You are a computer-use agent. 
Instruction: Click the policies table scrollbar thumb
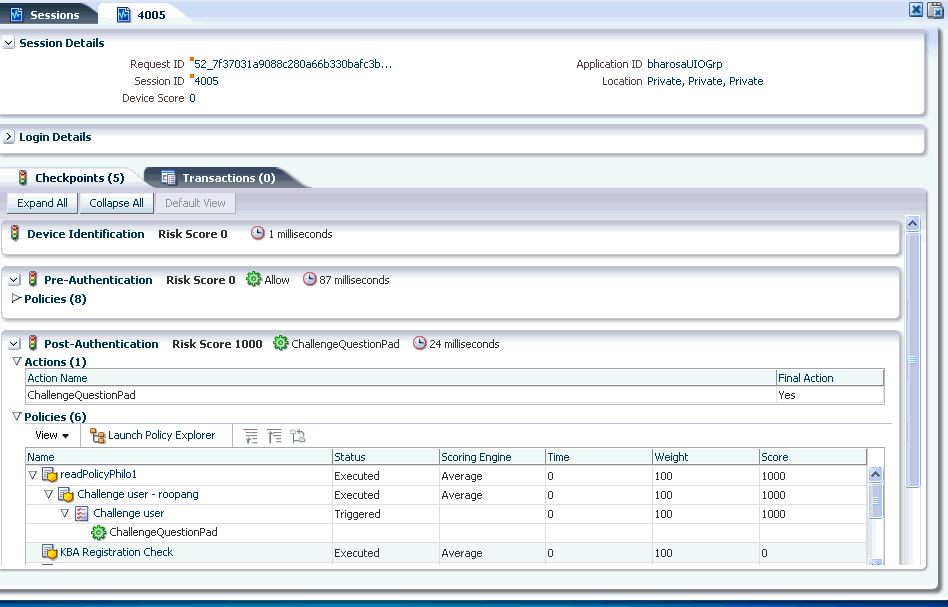pyautogui.click(x=875, y=500)
